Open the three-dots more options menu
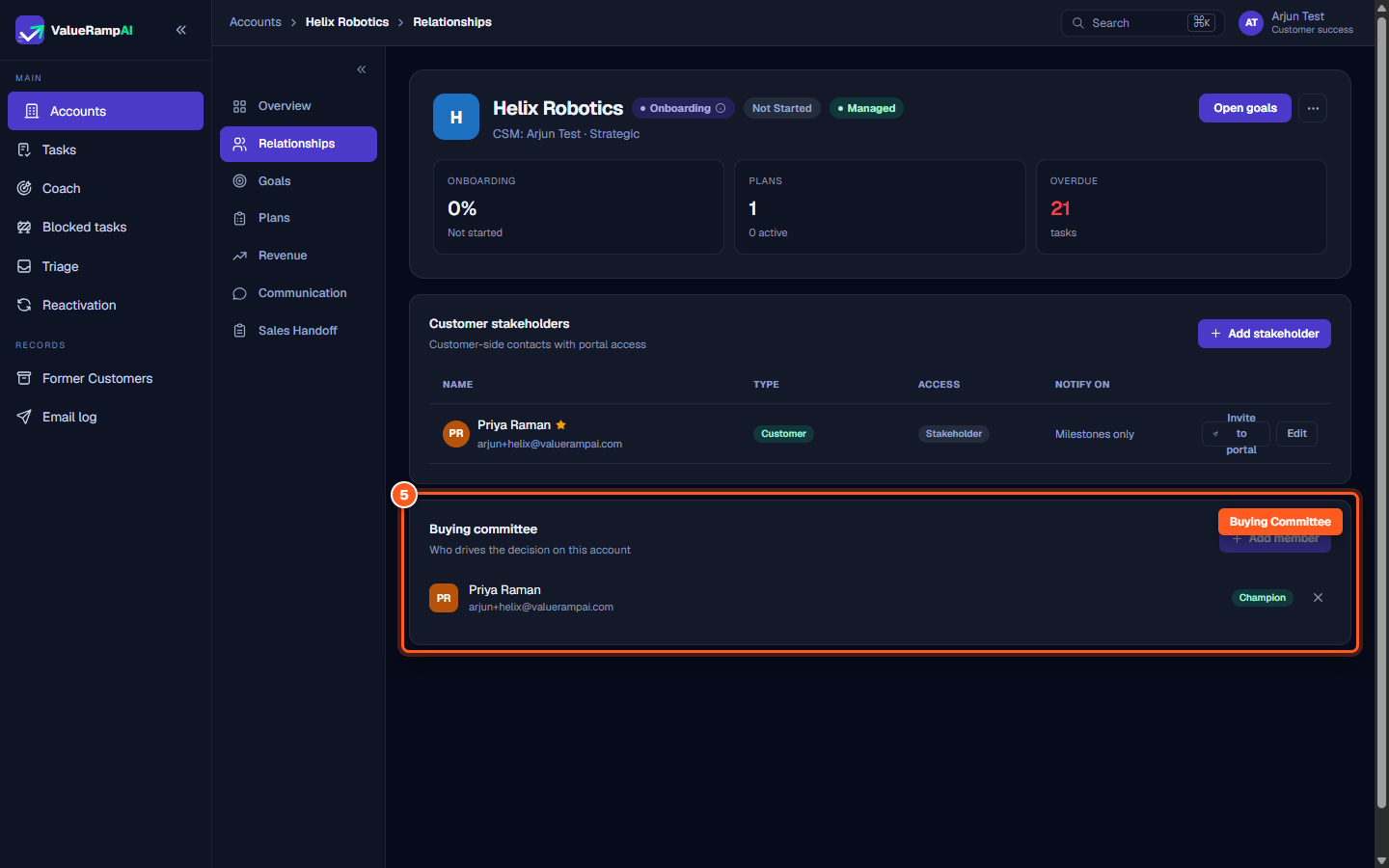The image size is (1389, 868). [x=1313, y=108]
